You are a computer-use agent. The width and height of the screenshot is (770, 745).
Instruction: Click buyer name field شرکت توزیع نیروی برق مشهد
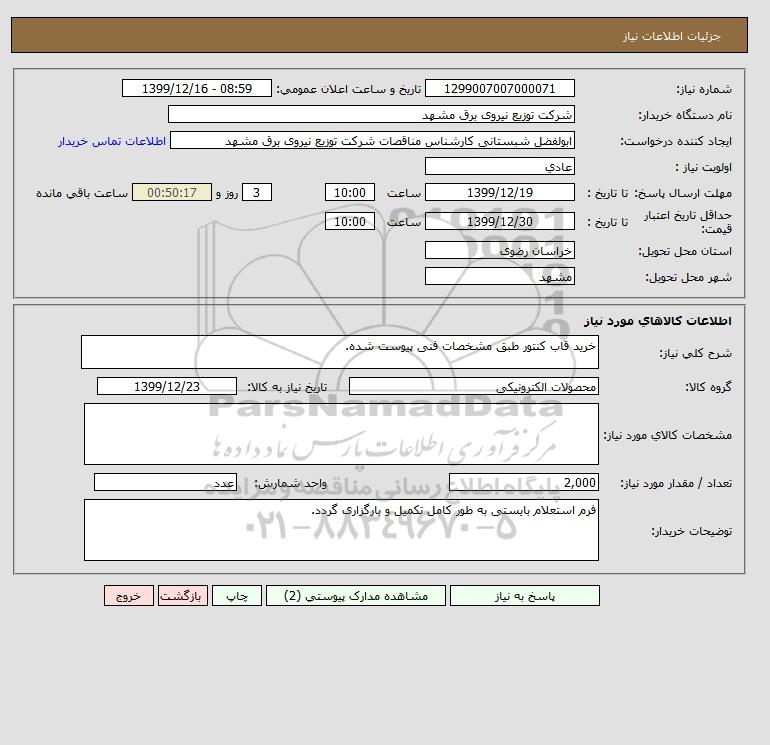coord(371,114)
